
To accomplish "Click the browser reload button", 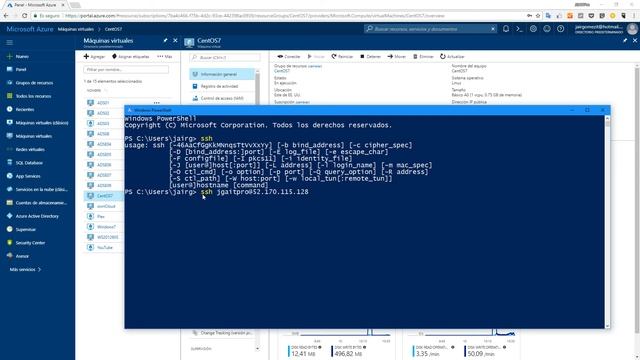I will 24,16.
